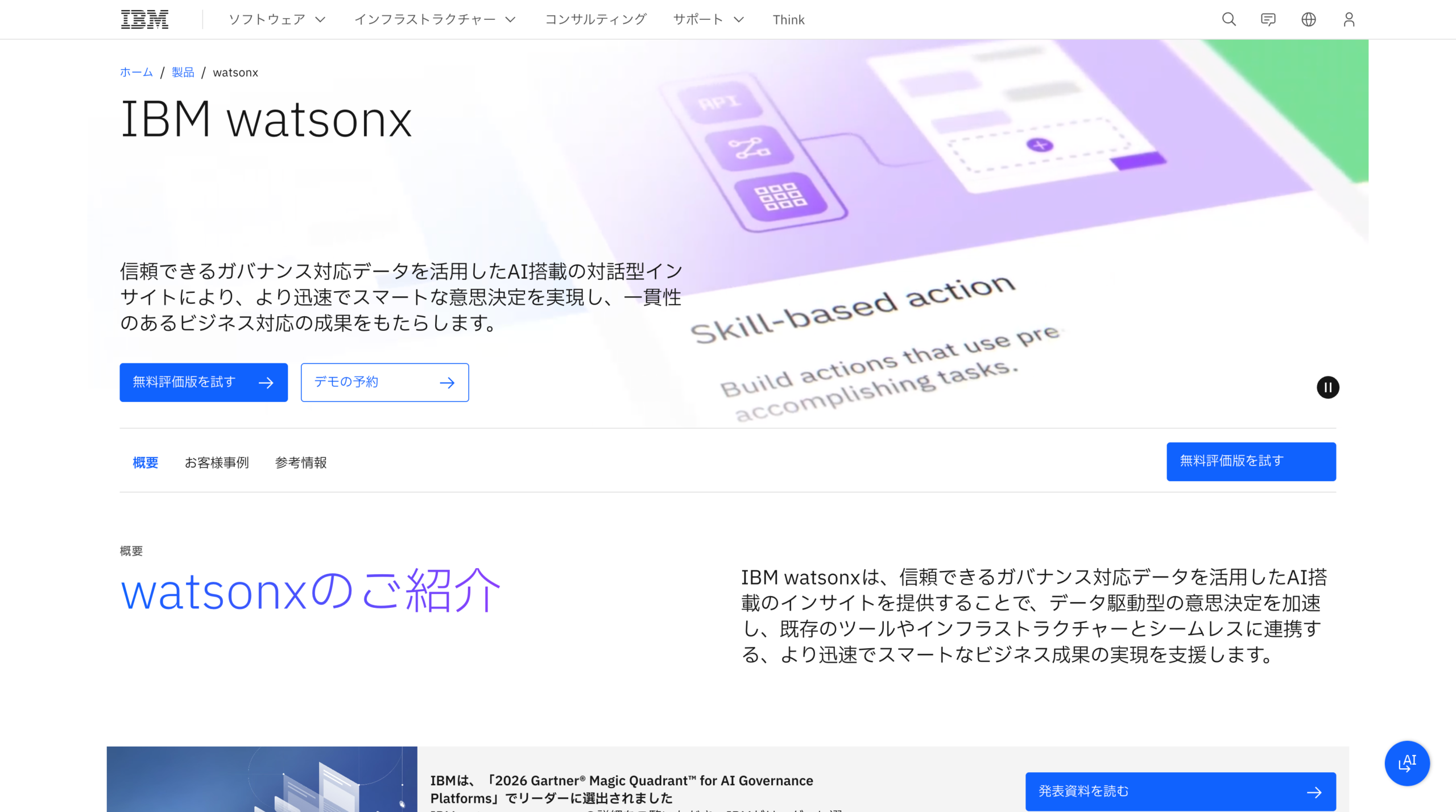
Task: Click the watsonxのご紹介 heading
Action: coord(311,590)
